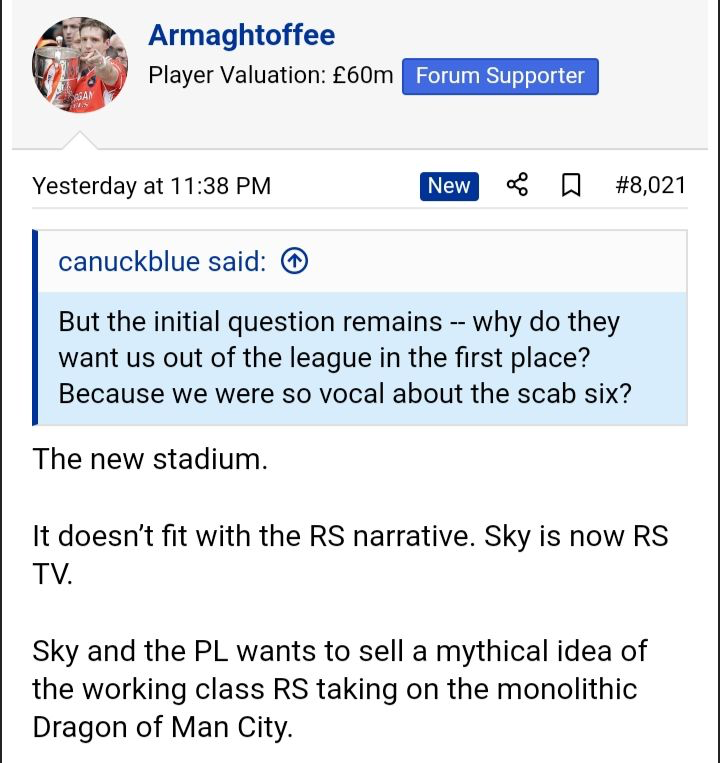Expand the quoted canuckblue message block
This screenshot has height=763, width=720.
(362, 358)
